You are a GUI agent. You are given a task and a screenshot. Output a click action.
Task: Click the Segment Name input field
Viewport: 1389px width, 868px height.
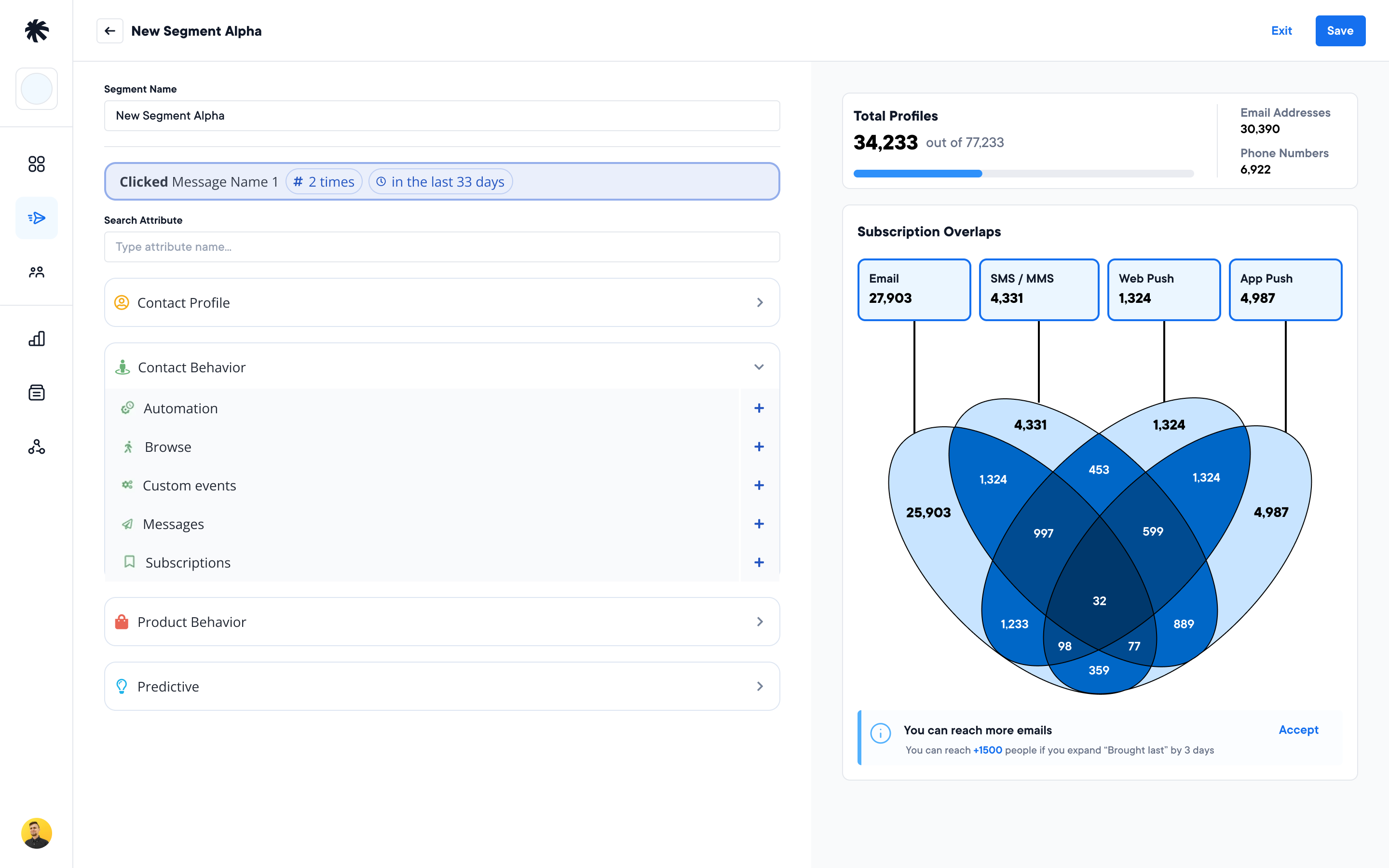pyautogui.click(x=442, y=116)
